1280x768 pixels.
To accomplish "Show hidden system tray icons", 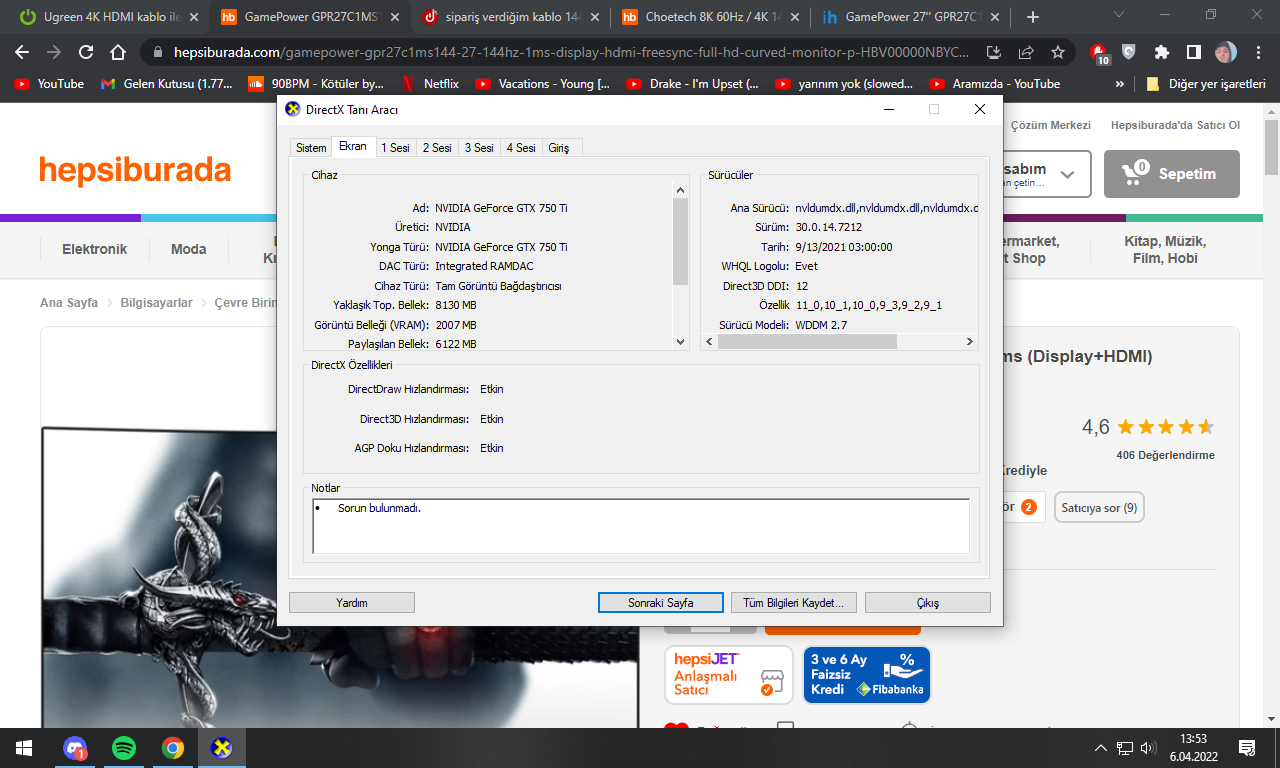I will pos(1101,748).
